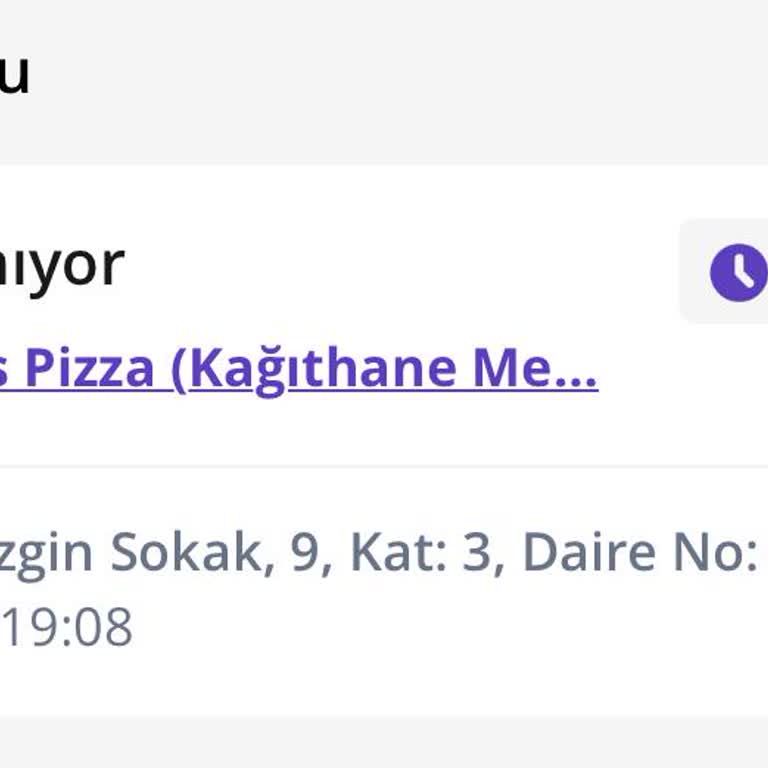Click the page header title text
This screenshot has height=768, width=768.
coord(14,72)
